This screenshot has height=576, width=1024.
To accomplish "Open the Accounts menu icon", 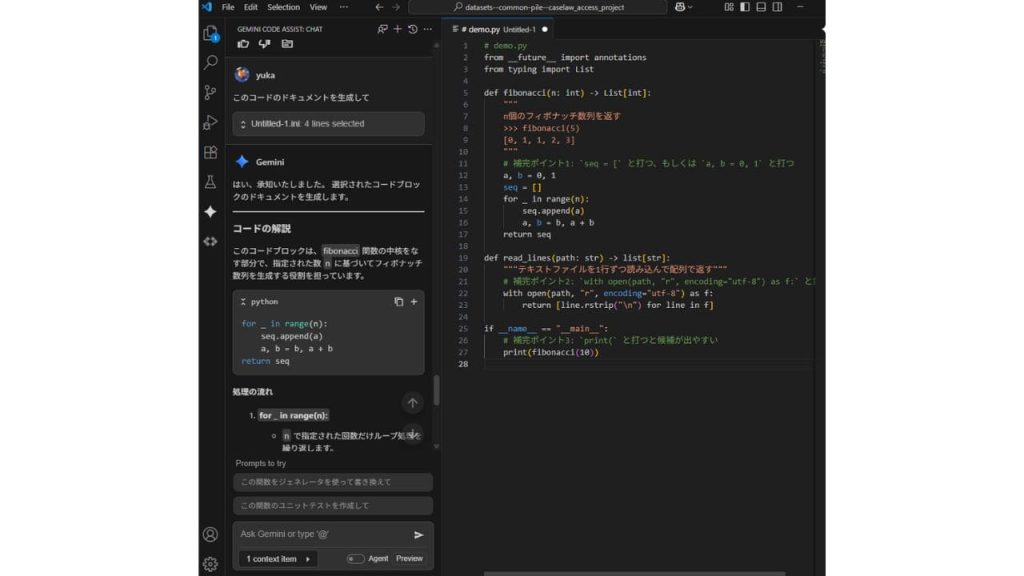I will click(210, 534).
